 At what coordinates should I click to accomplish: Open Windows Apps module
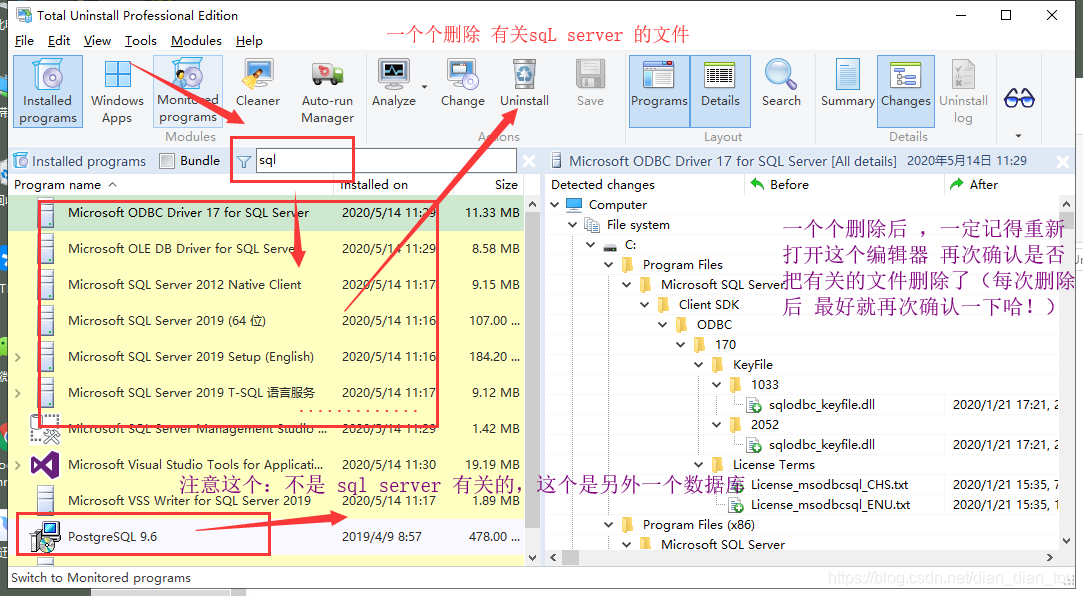(x=117, y=92)
